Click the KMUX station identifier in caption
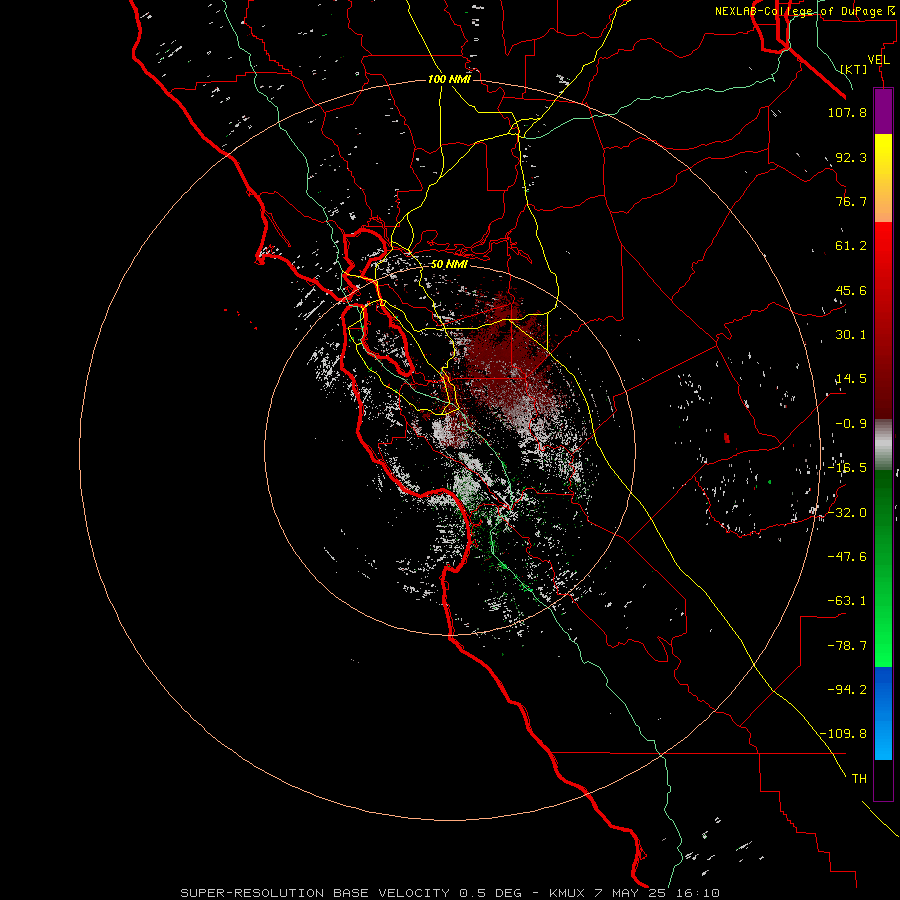 click(x=568, y=893)
